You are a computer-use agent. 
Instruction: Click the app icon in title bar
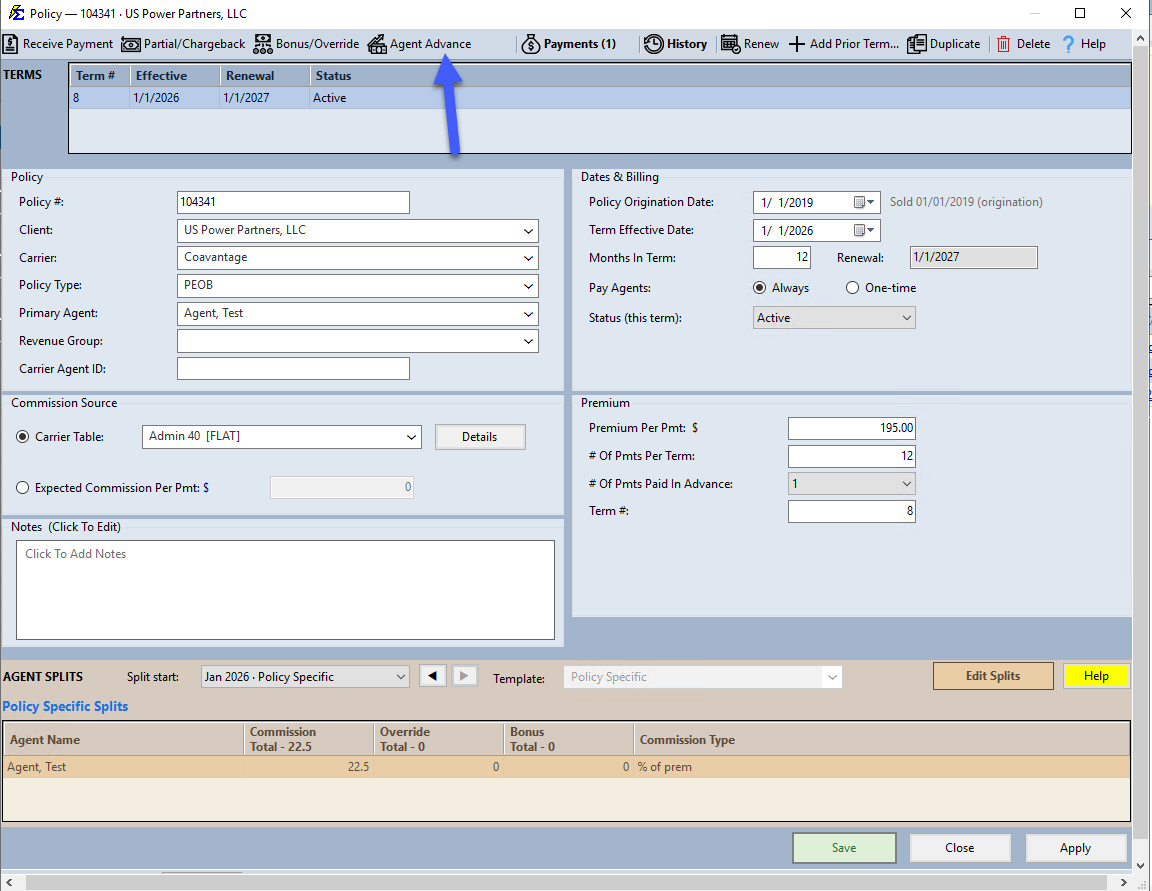coord(16,13)
